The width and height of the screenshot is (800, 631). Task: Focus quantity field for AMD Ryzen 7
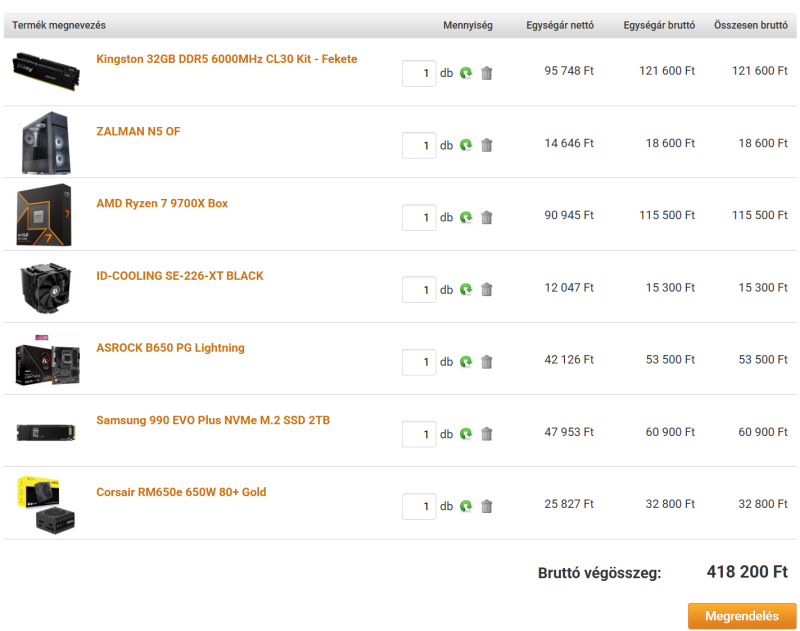point(419,218)
